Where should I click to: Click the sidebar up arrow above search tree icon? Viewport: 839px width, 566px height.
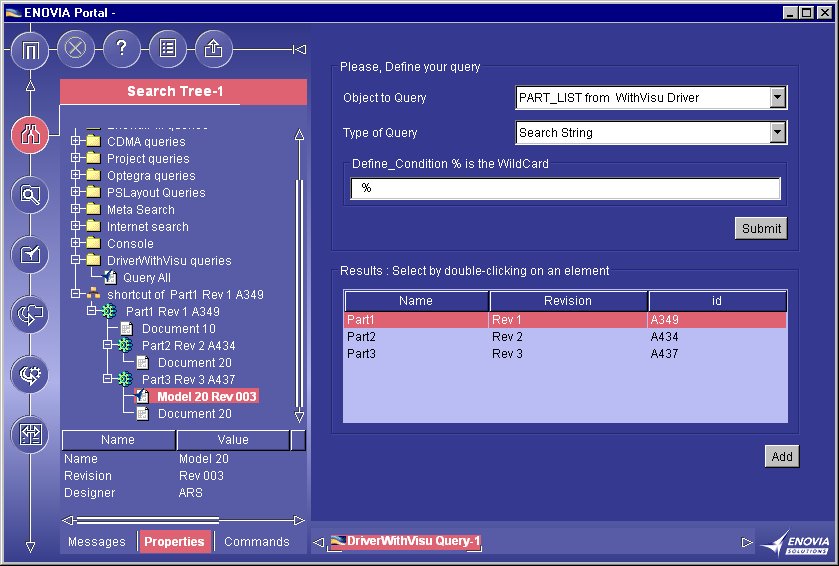tap(30, 87)
